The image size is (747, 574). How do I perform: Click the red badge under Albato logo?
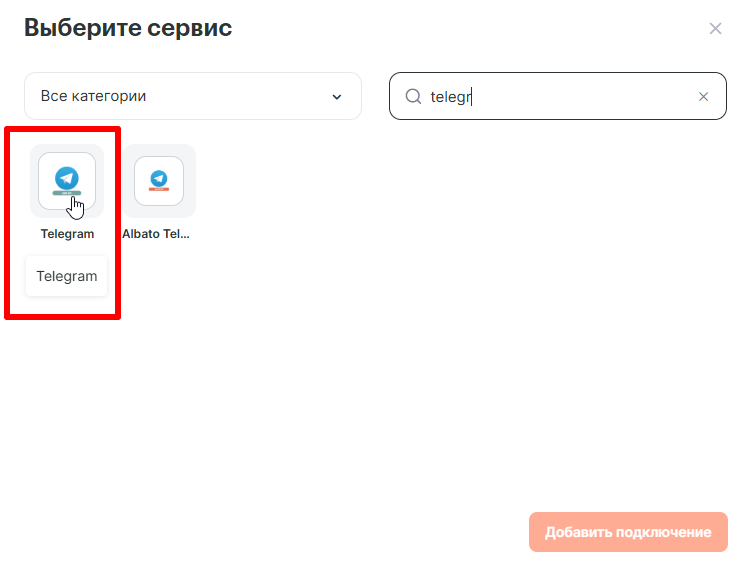[159, 190]
